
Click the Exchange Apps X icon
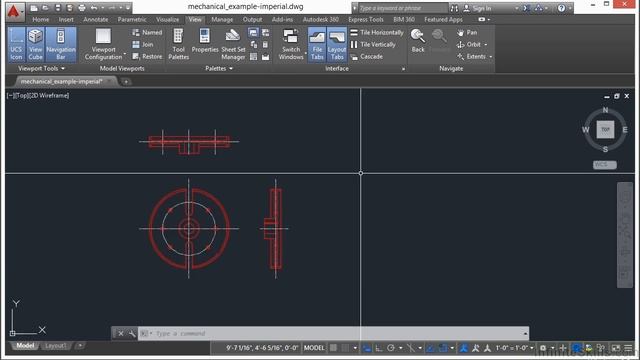pos(527,8)
